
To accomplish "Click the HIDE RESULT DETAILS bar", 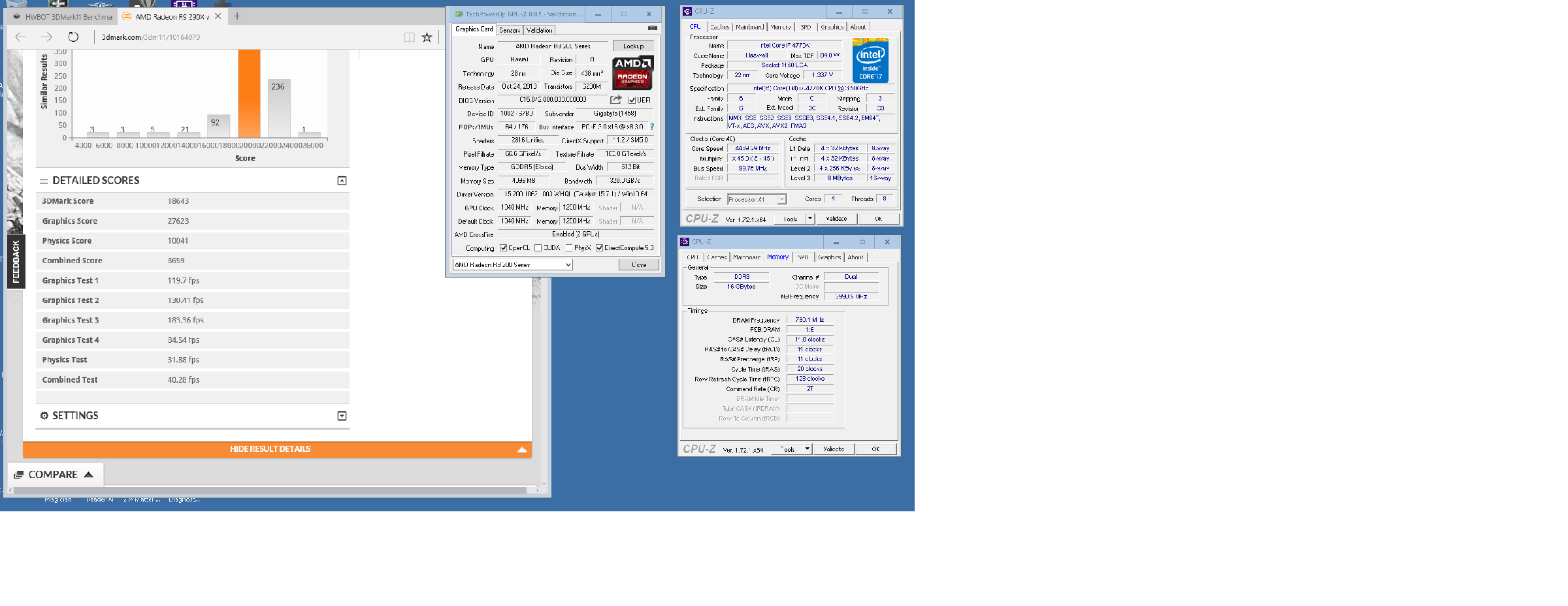I will pyautogui.click(x=277, y=449).
